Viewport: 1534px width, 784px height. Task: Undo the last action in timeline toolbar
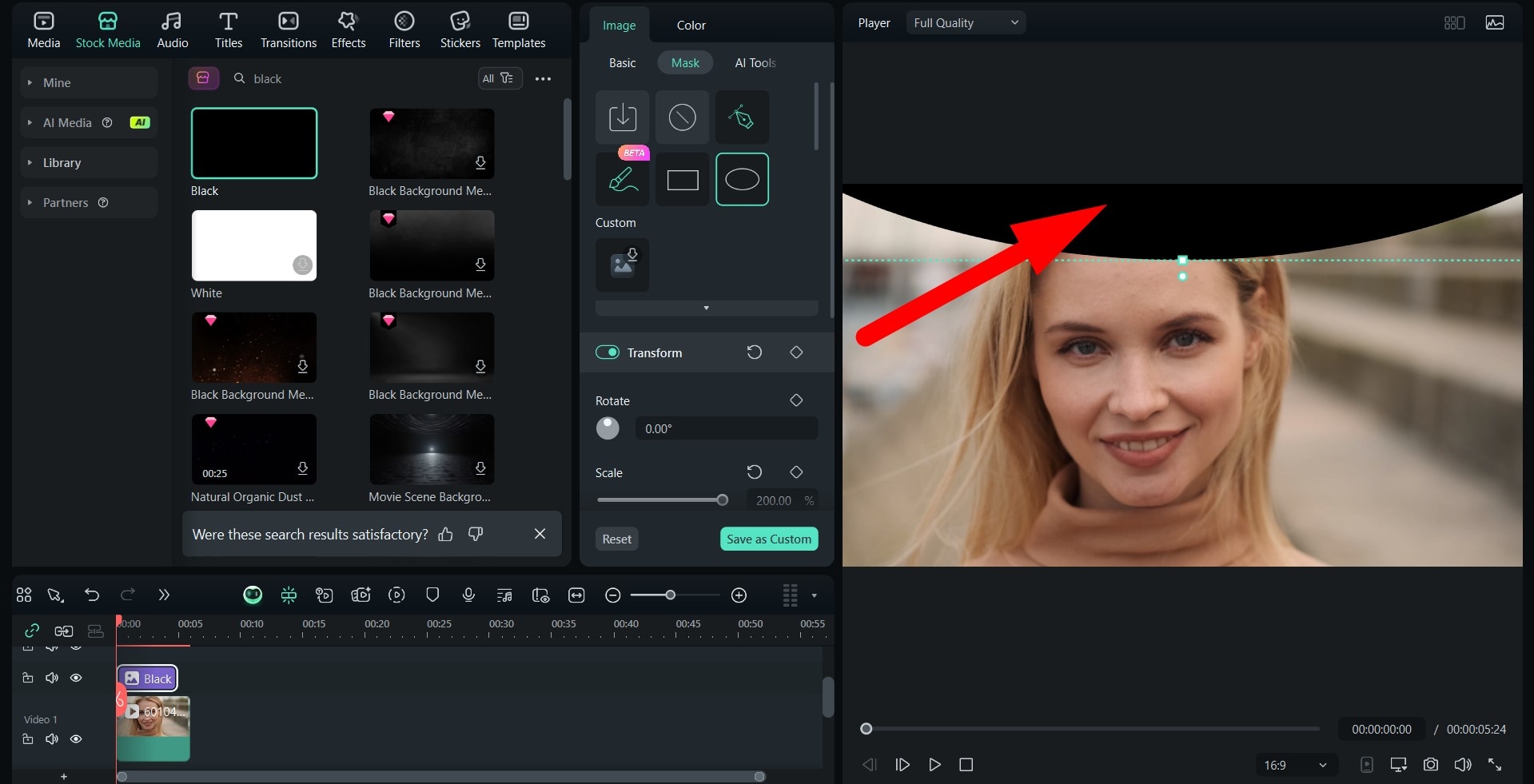pyautogui.click(x=91, y=595)
